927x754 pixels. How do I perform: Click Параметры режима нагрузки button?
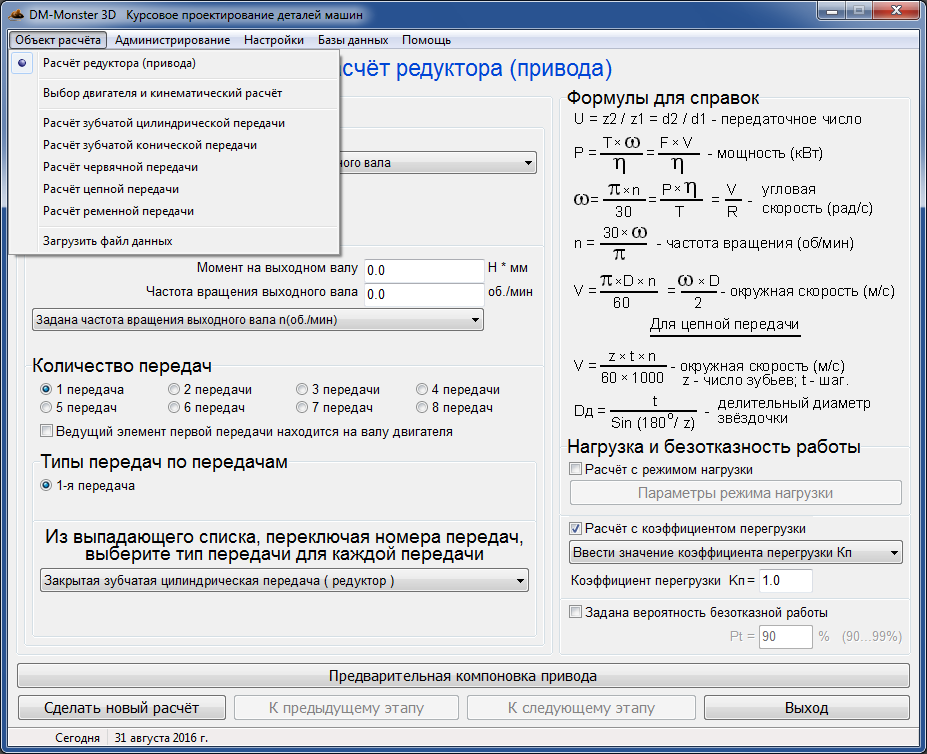point(735,493)
